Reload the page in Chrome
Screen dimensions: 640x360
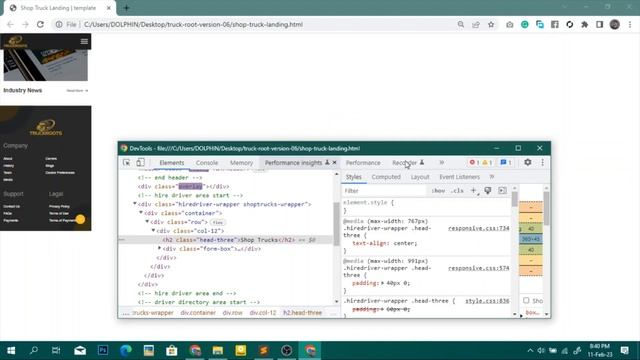40,24
